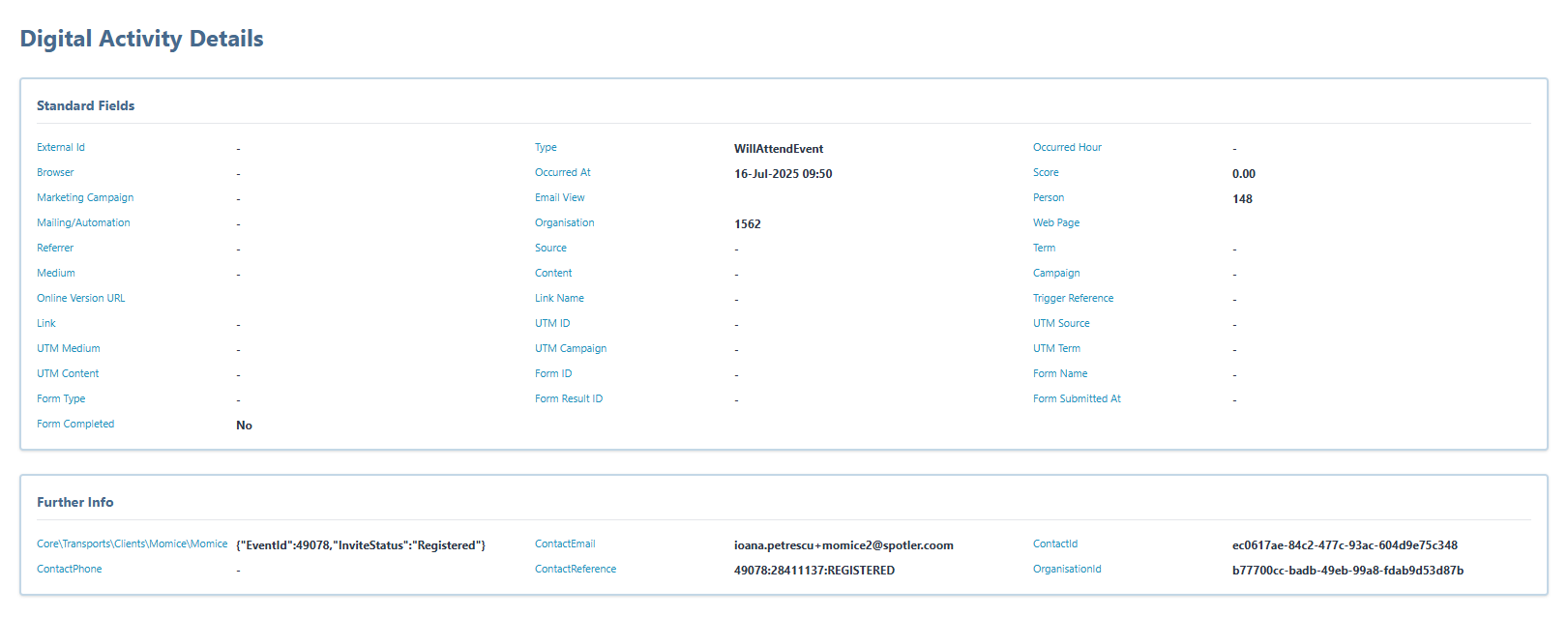Viewport: 1568px width, 617px height.
Task: Click the Source field label
Action: [x=550, y=248]
